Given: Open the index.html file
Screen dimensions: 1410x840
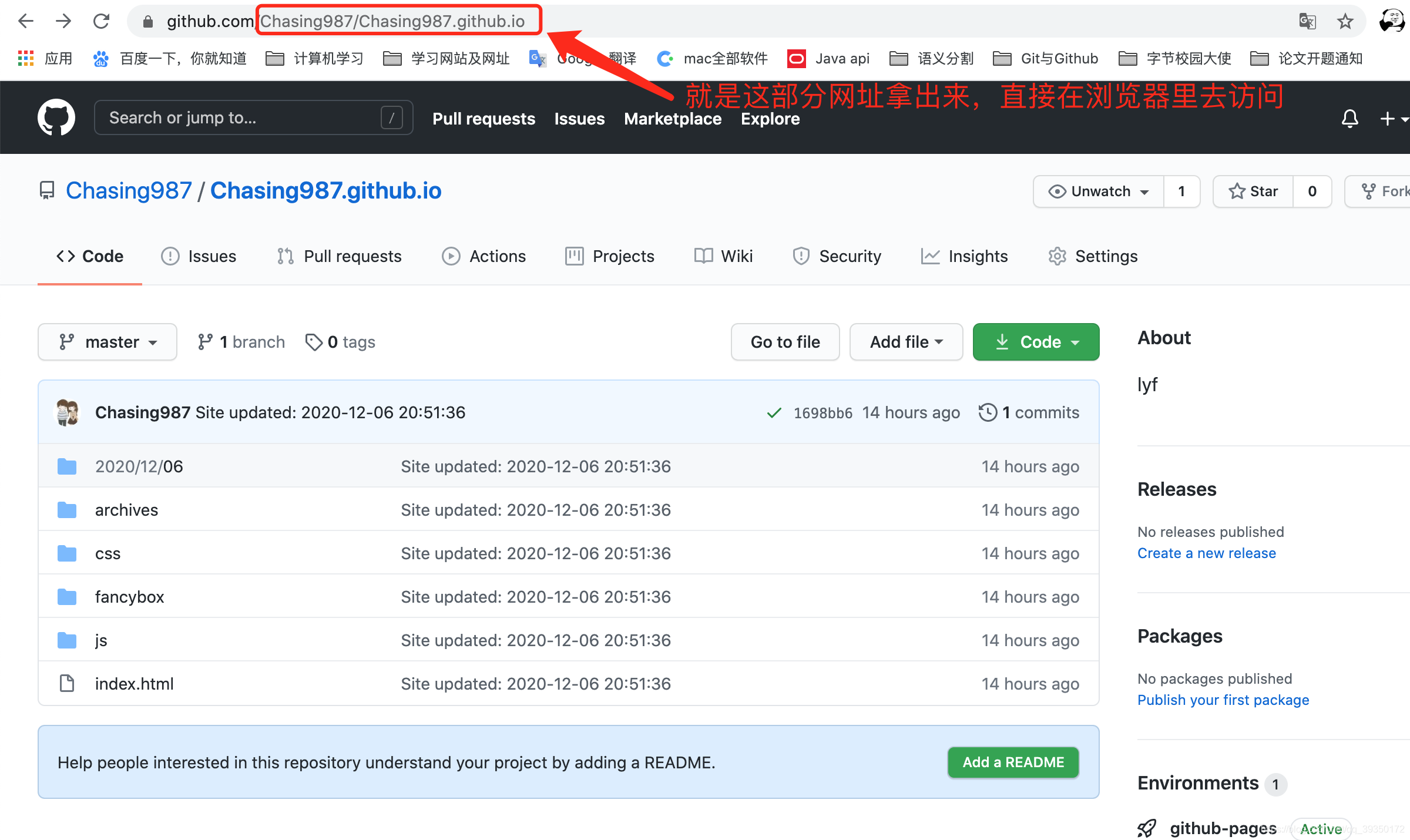Looking at the screenshot, I should click(x=135, y=684).
